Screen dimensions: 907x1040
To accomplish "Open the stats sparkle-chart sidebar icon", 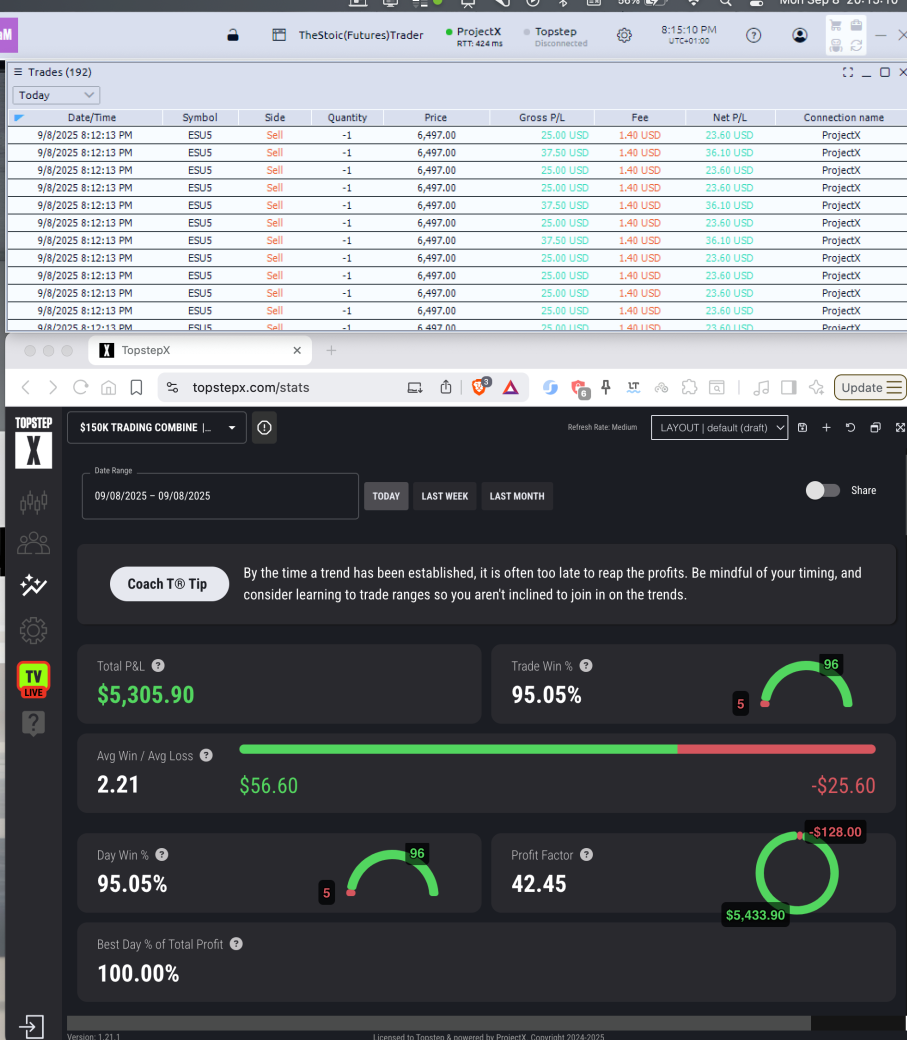I will click(33, 586).
